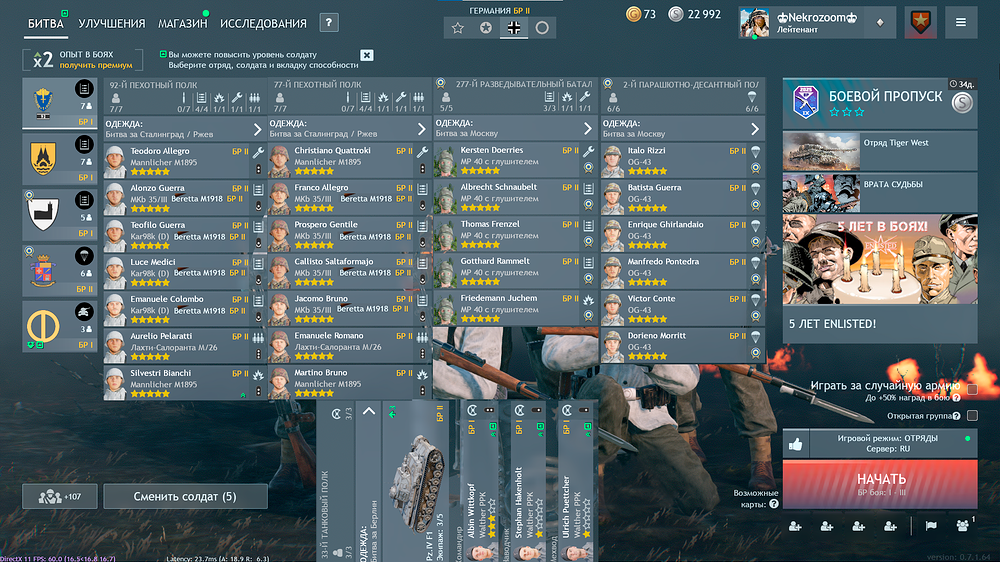This screenshot has height=562, width=1000.
Task: Open the group members icon at bottom right
Action: [962, 525]
